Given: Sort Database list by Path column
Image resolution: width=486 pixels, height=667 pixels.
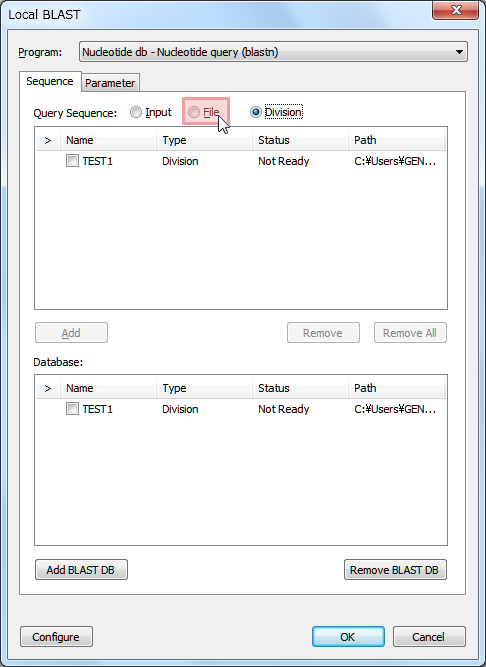Looking at the screenshot, I should tap(397, 388).
